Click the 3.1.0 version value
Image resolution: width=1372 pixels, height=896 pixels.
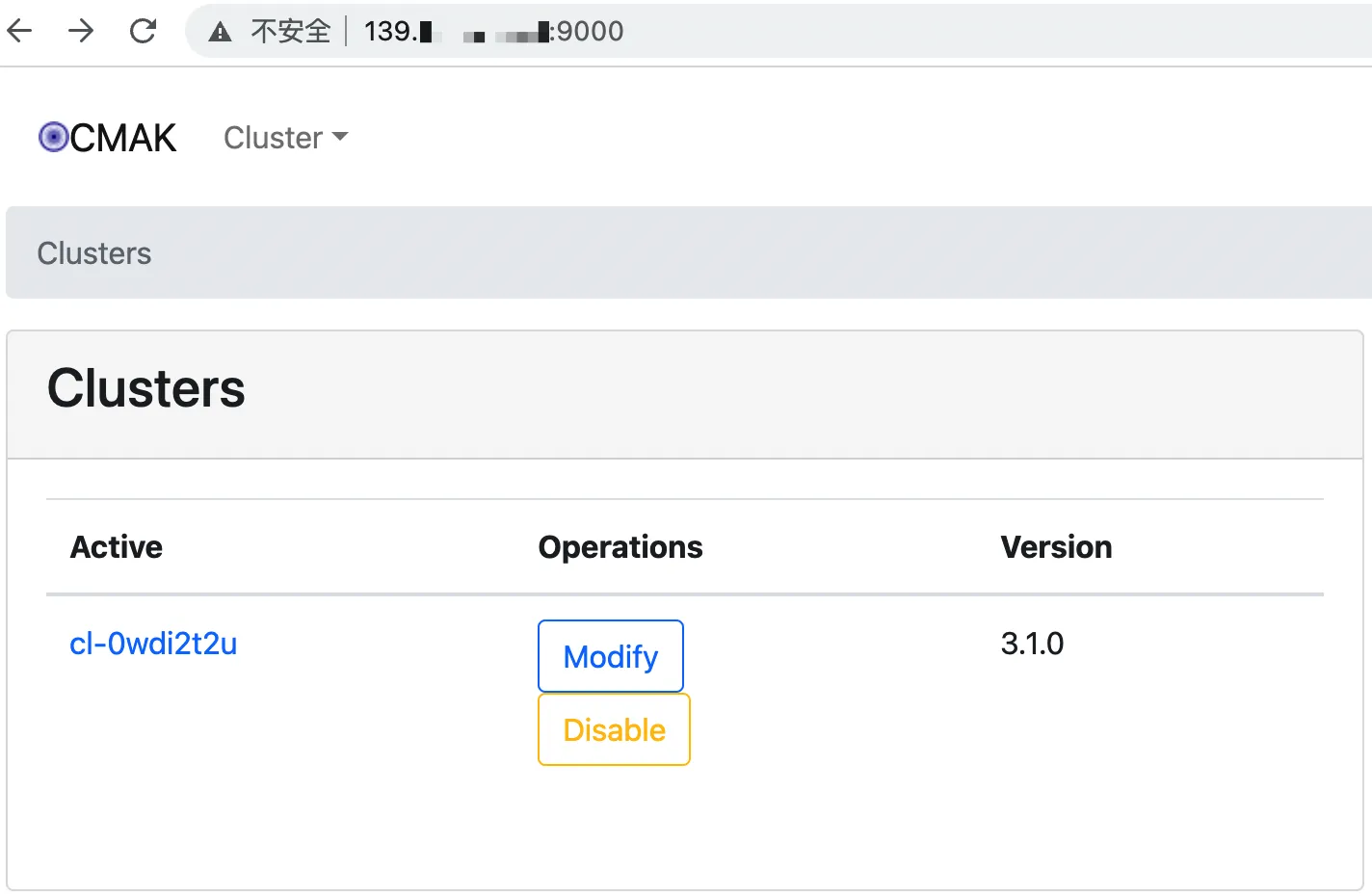tap(1032, 644)
